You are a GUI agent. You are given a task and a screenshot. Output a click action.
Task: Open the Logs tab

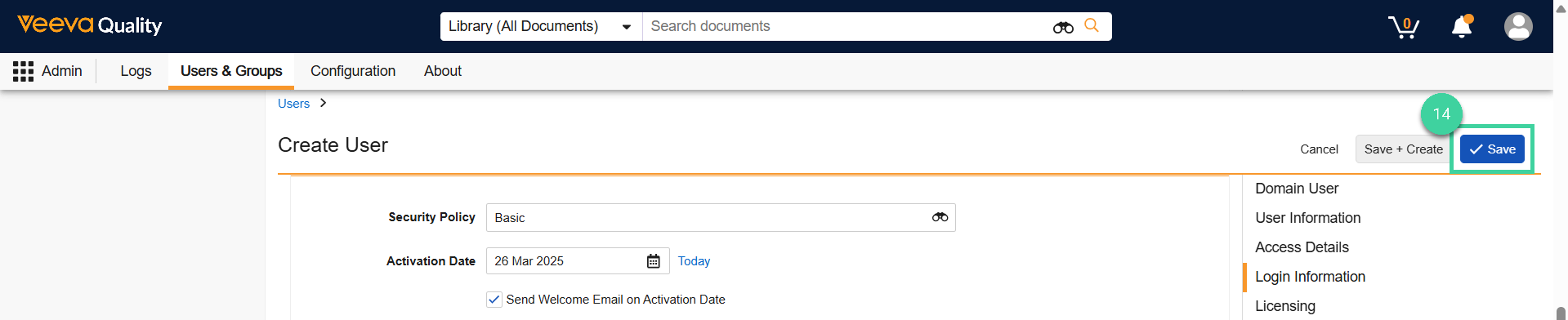tap(136, 71)
